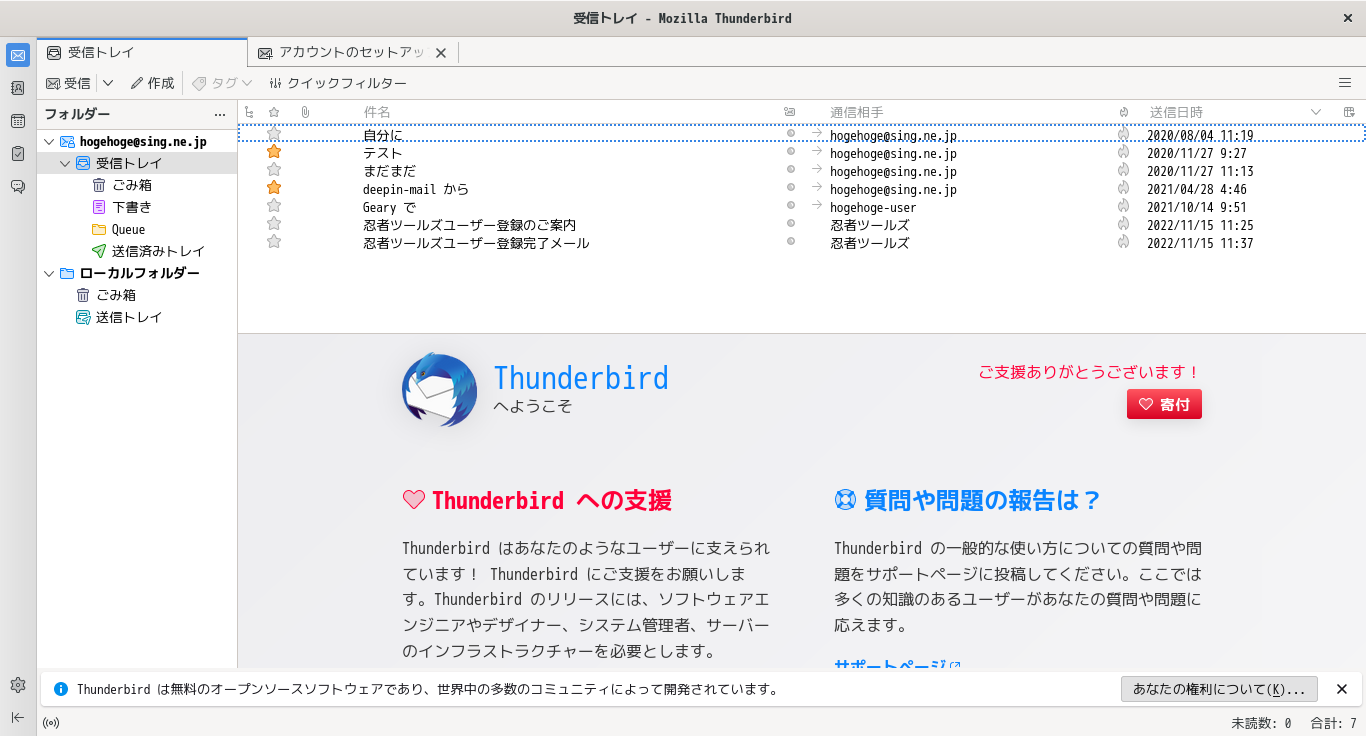Click 作成 to compose message
Viewport: 1366px width, 736px height.
tap(152, 83)
